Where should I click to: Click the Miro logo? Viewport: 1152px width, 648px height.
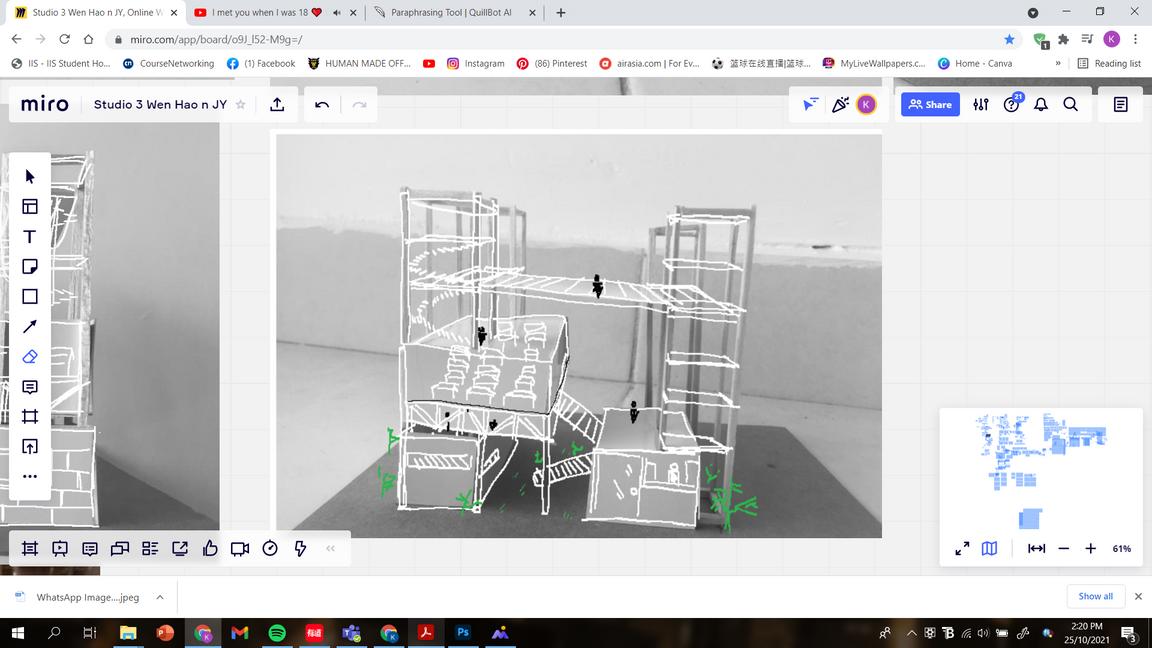[x=45, y=104]
